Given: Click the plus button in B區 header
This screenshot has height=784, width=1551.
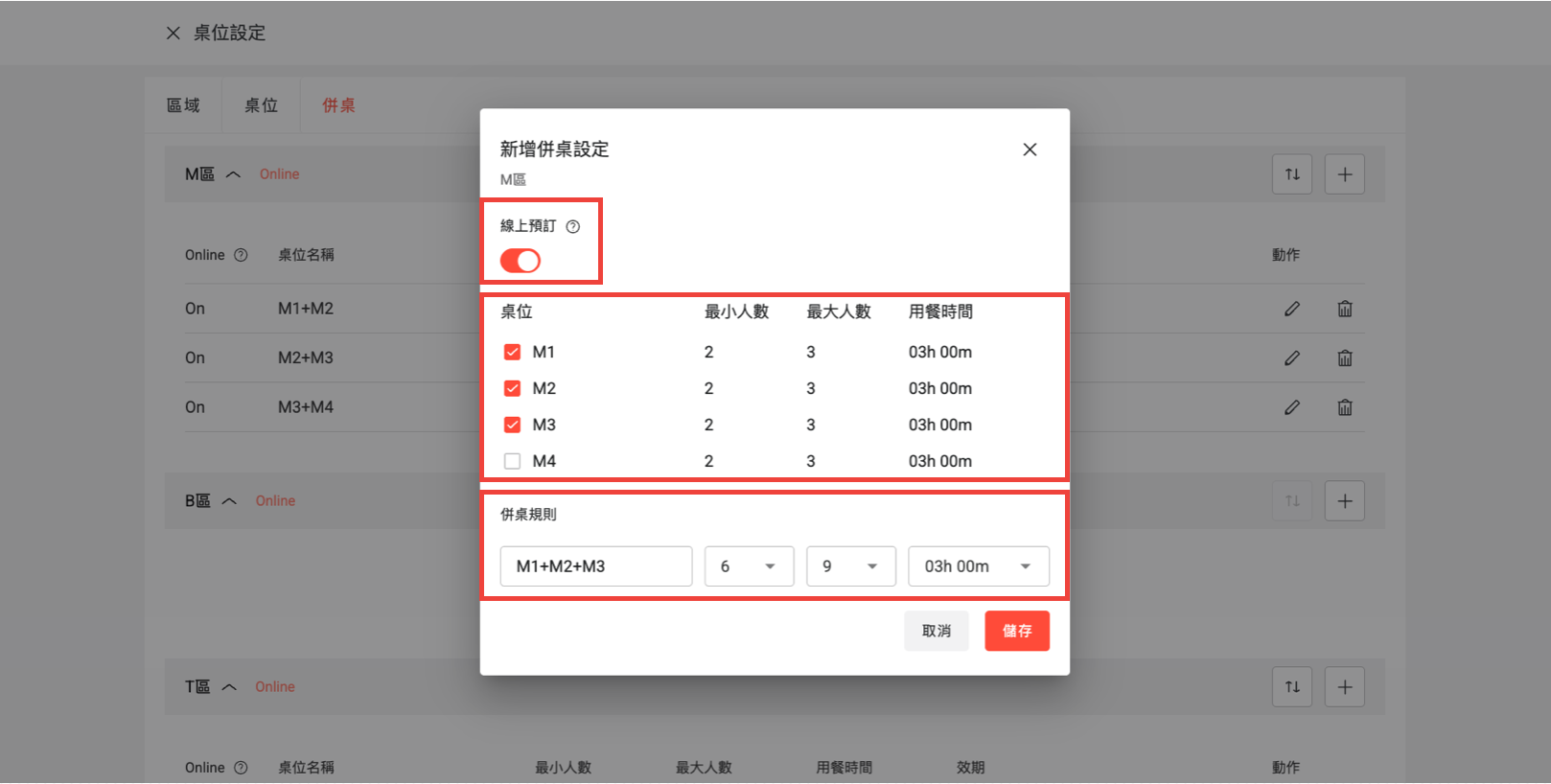Looking at the screenshot, I should [x=1344, y=501].
